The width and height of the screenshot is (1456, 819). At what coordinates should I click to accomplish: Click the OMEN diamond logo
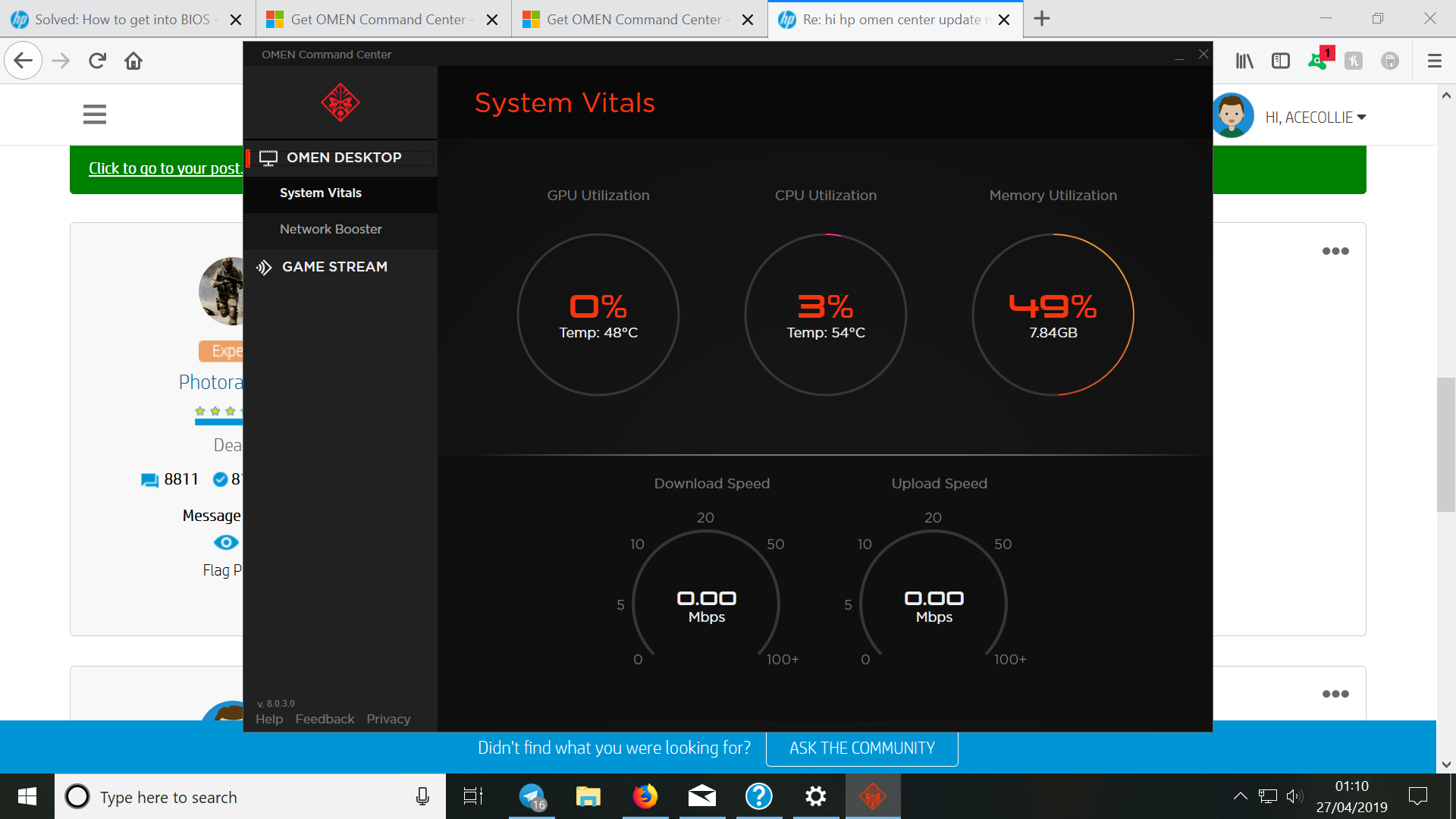click(340, 102)
